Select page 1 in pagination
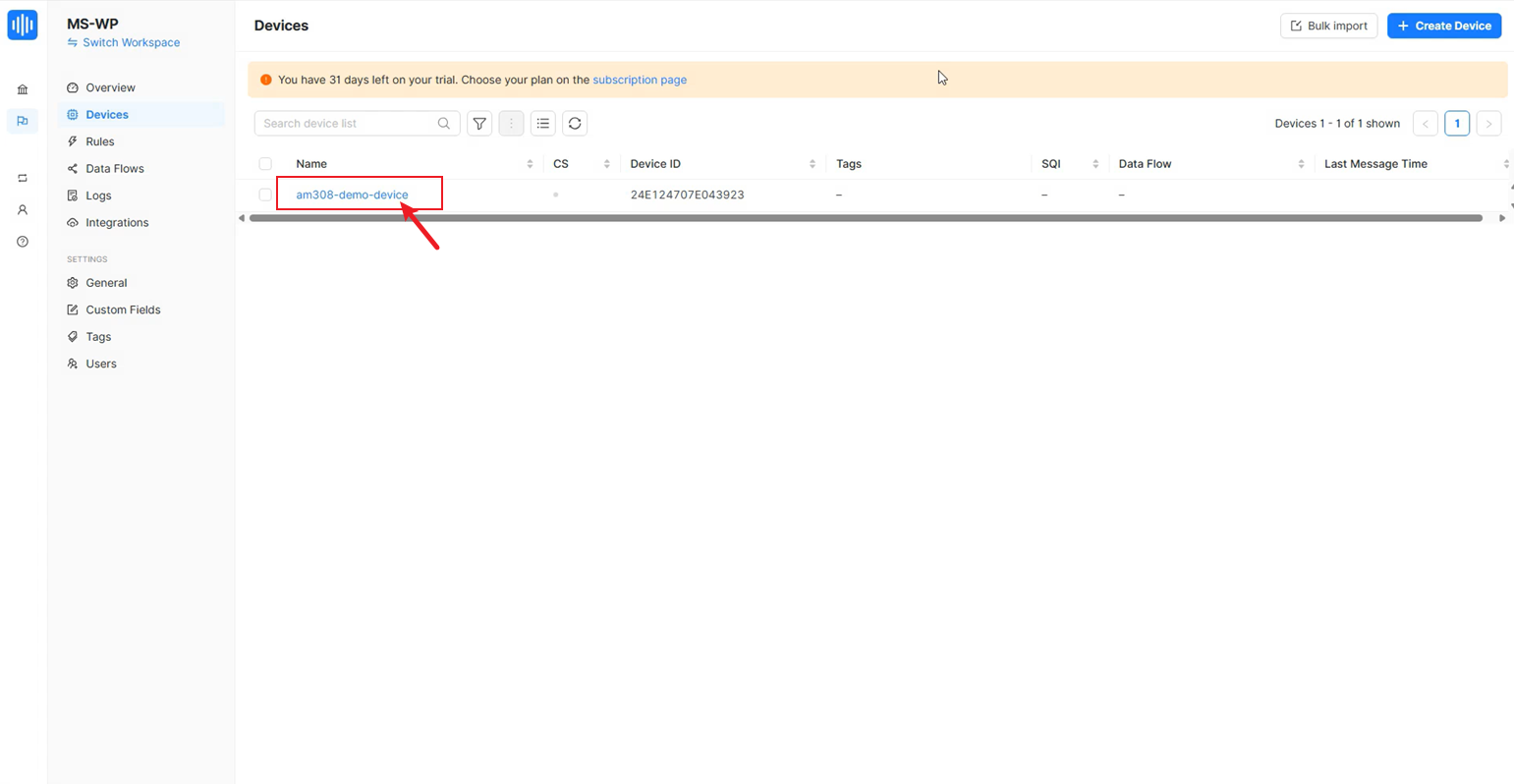The height and width of the screenshot is (784, 1514). pos(1457,123)
